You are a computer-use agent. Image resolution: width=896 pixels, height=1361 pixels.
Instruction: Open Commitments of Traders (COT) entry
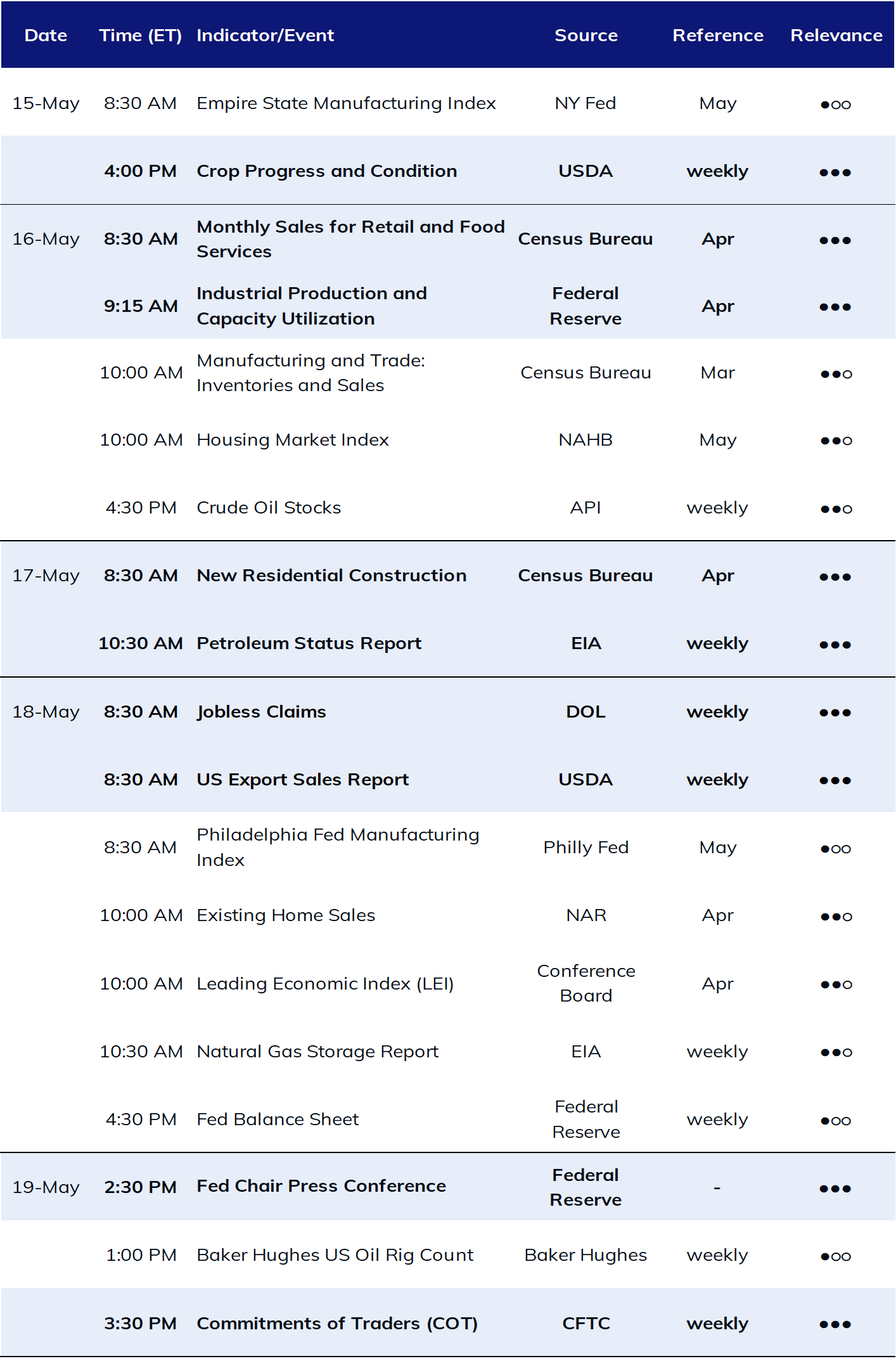pyautogui.click(x=337, y=1324)
